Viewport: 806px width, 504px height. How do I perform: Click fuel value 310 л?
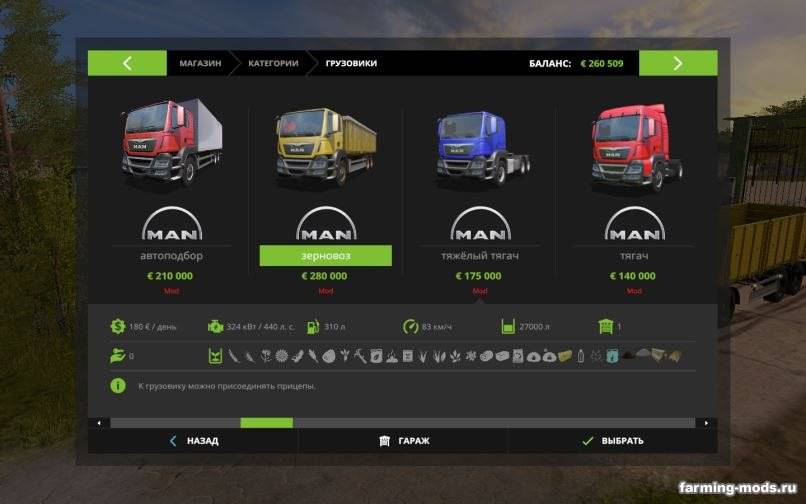point(335,327)
